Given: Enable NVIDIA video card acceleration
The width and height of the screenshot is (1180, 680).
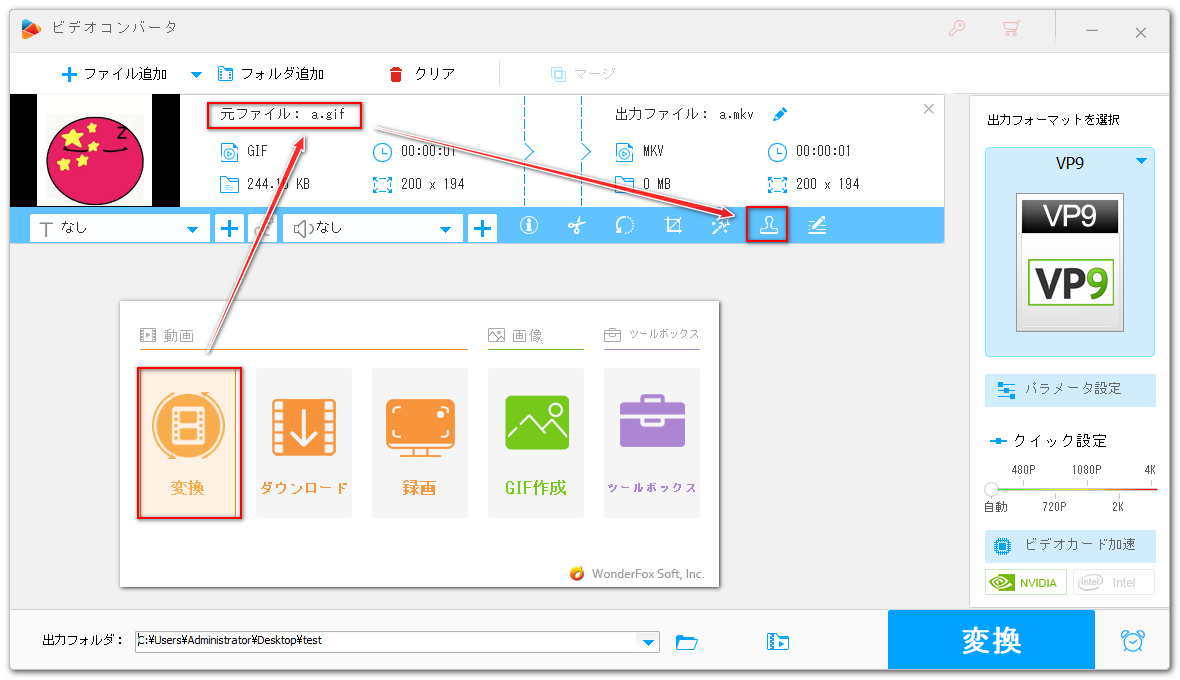Looking at the screenshot, I should pos(1025,582).
